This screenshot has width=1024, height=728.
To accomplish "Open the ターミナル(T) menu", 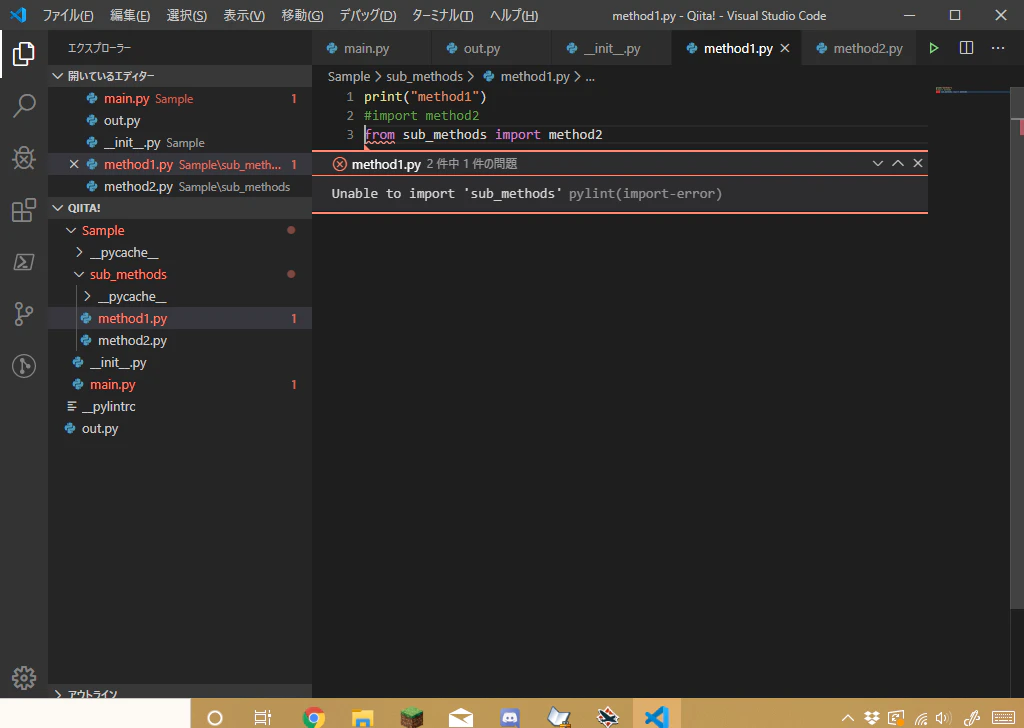I will (x=442, y=15).
